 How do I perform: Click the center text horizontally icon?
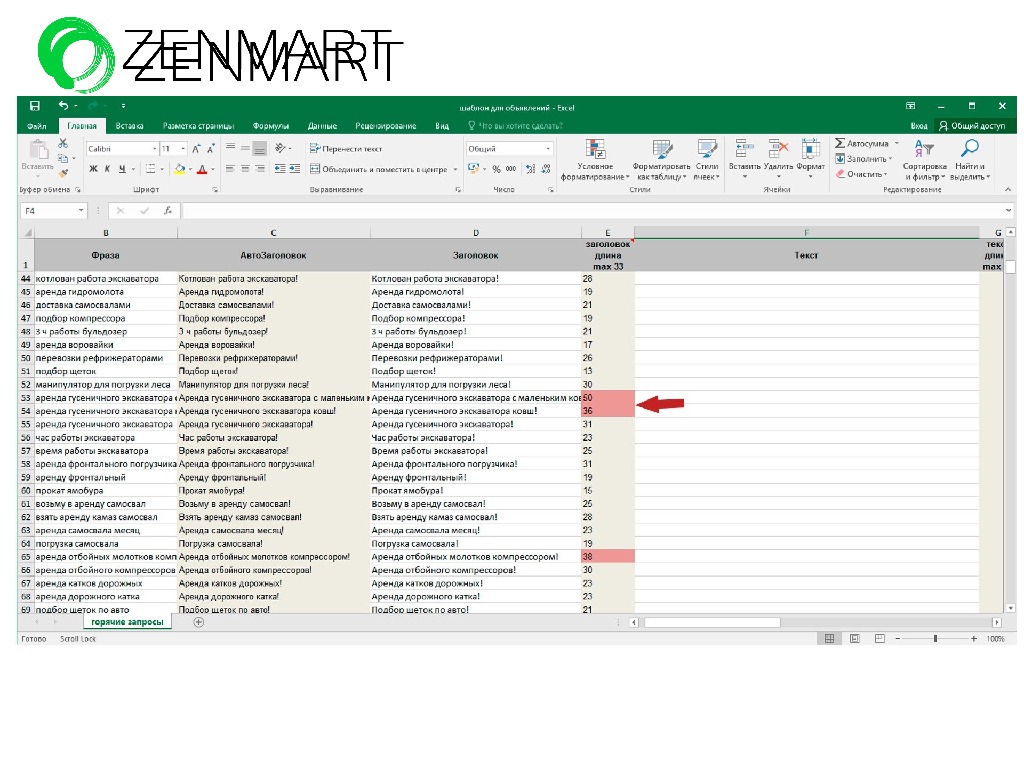click(246, 169)
